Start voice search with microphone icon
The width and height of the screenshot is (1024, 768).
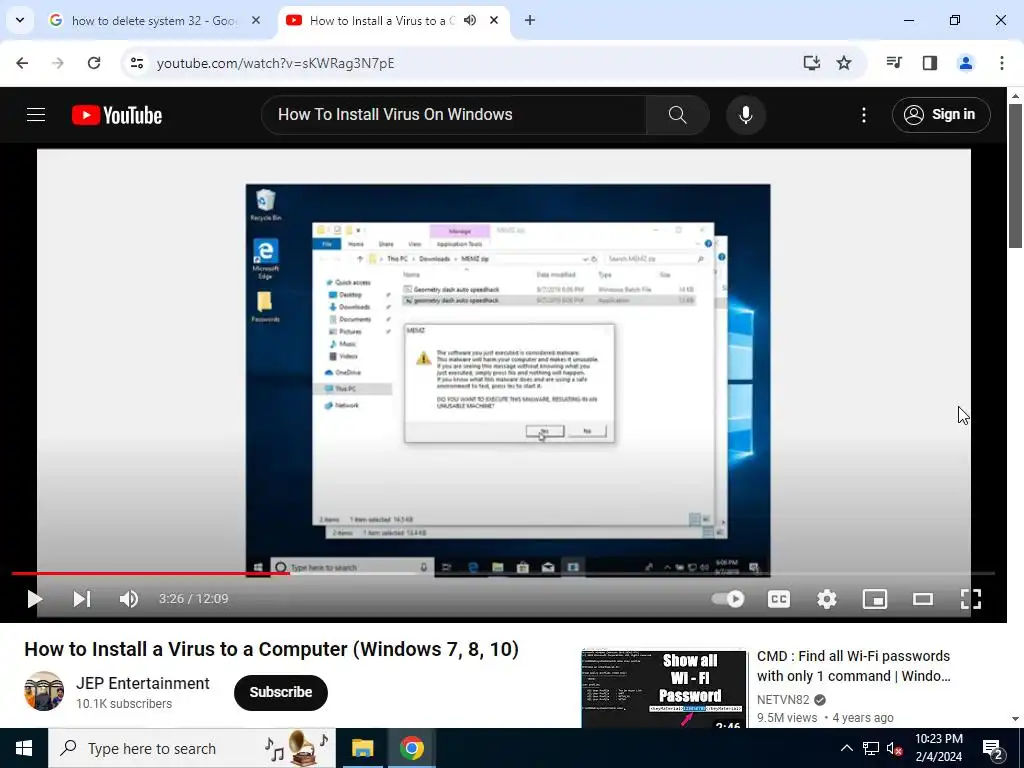(x=745, y=115)
